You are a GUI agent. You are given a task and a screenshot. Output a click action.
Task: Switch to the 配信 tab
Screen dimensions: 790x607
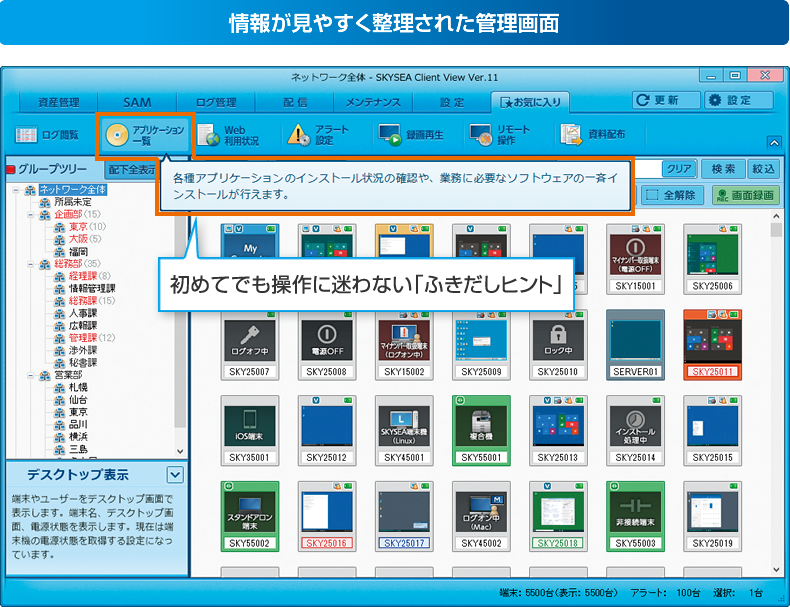click(295, 103)
